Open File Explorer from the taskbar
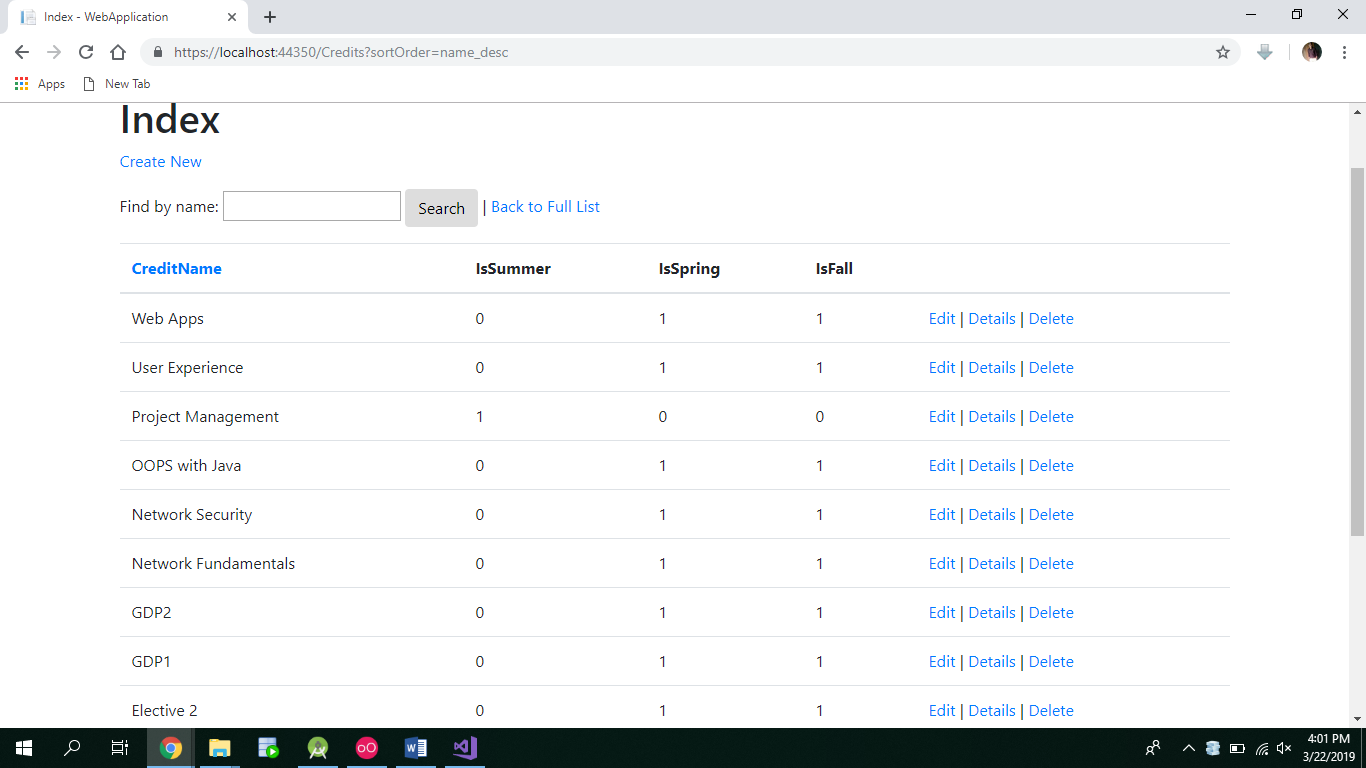The height and width of the screenshot is (768, 1366). 220,748
